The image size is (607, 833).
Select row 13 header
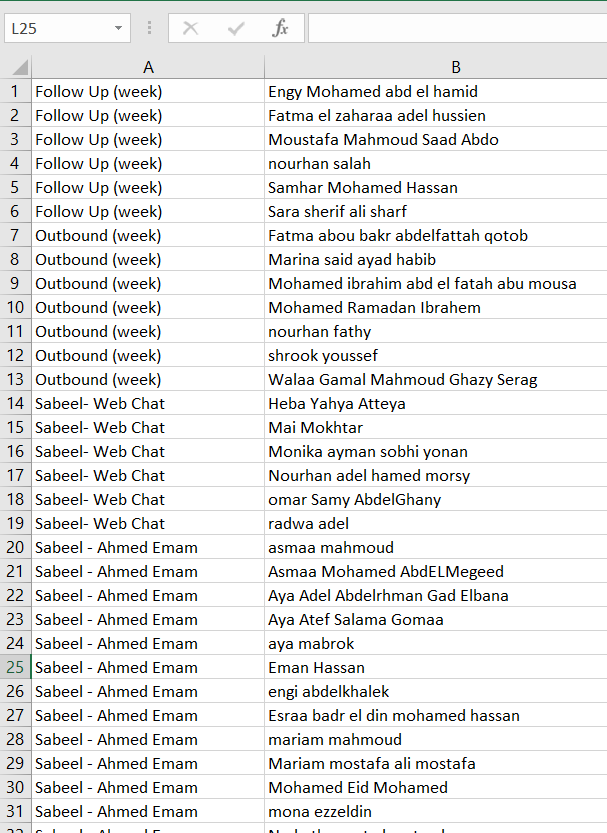16,379
